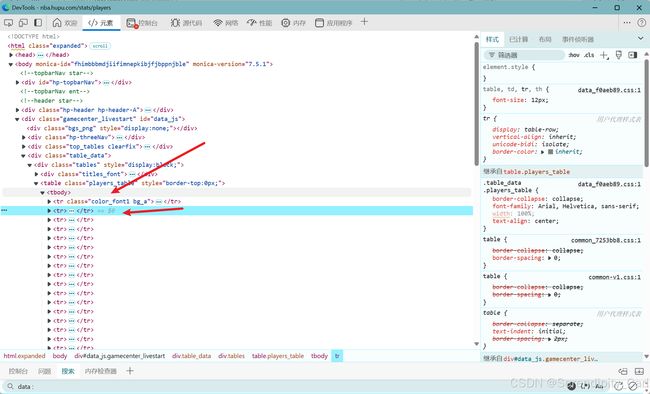650x394 pixels.
Task: Select the 布局 layout pane tab
Action: (x=545, y=39)
